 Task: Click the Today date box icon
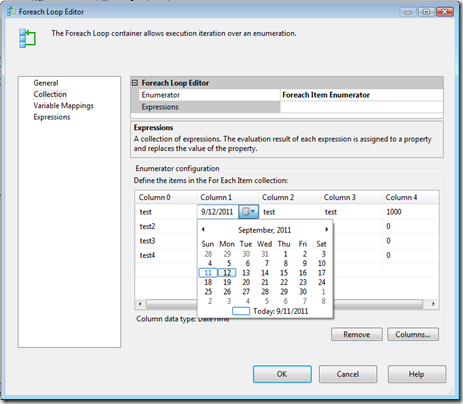click(241, 311)
